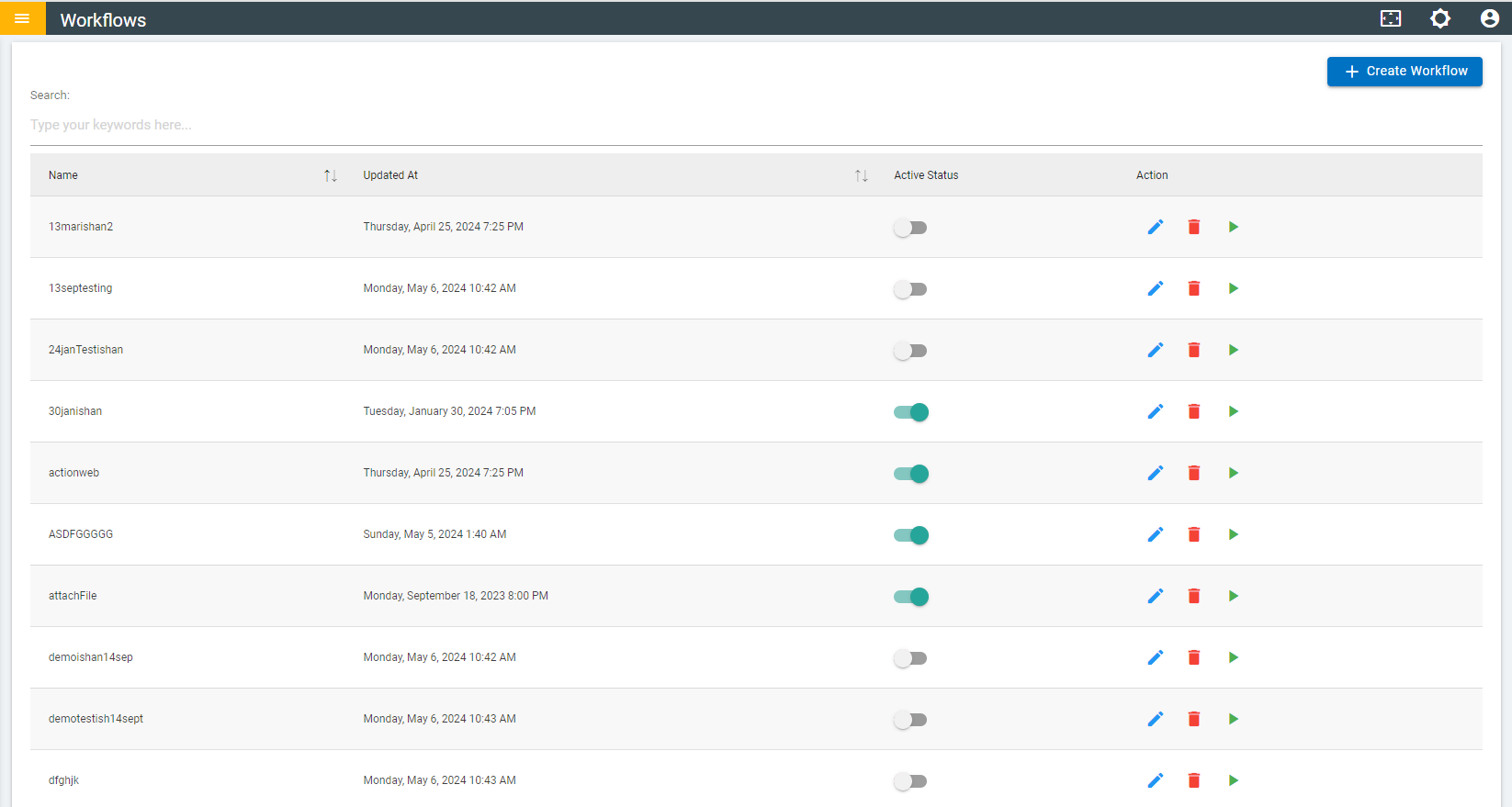Open the user account profile icon
The height and width of the screenshot is (807, 1512).
tap(1490, 18)
